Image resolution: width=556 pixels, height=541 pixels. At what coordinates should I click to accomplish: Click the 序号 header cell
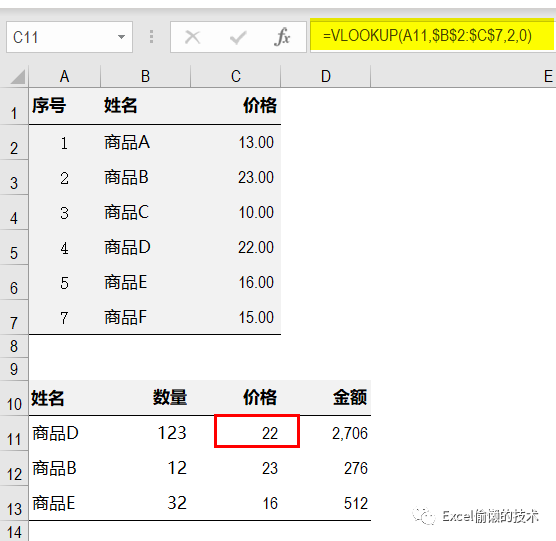click(x=65, y=106)
